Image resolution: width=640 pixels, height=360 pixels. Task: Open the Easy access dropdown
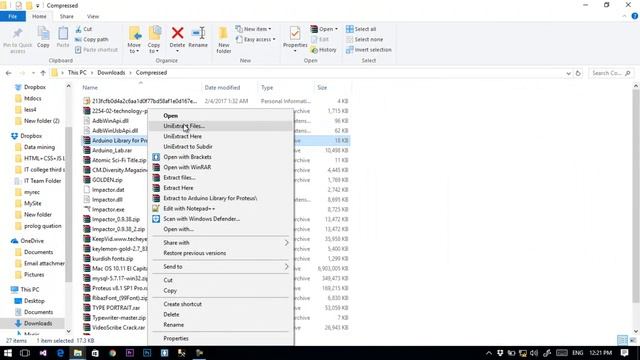[255, 40]
